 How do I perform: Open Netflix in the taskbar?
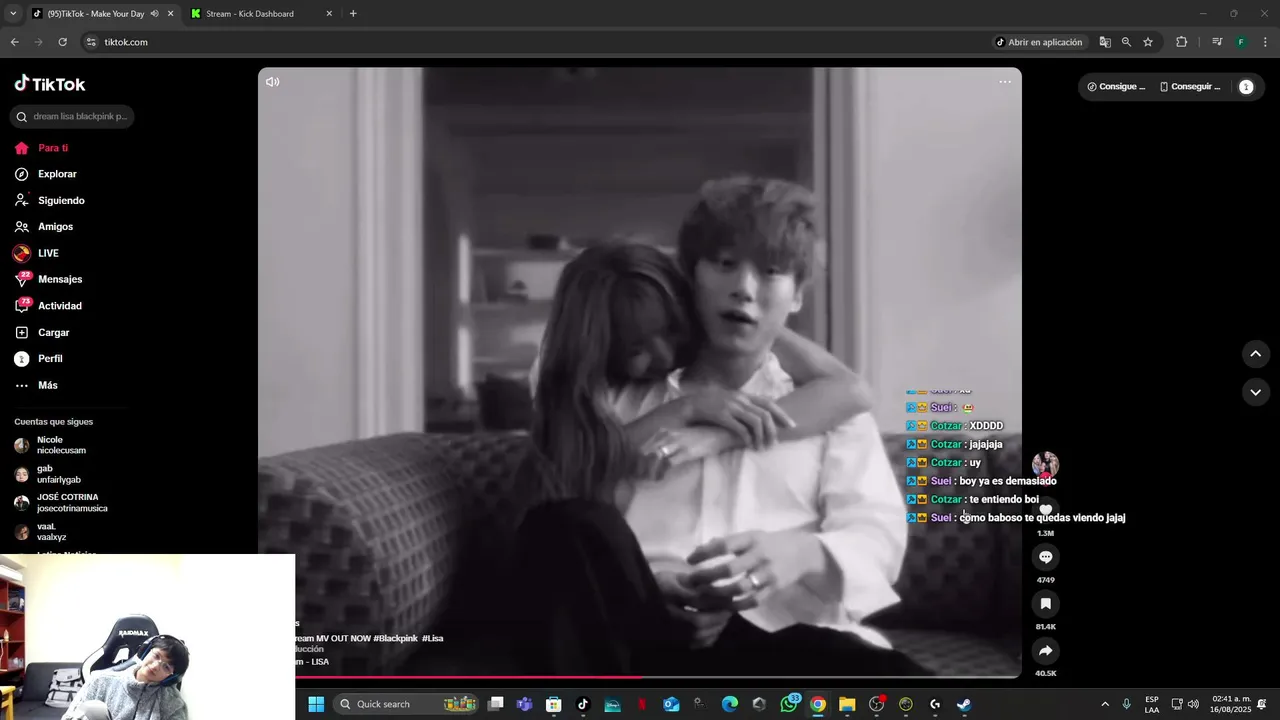(642, 704)
